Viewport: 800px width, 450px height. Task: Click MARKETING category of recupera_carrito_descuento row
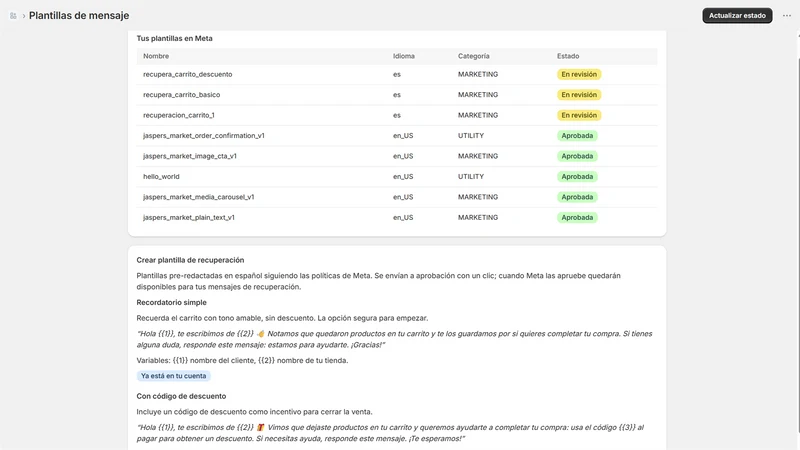tap(478, 74)
